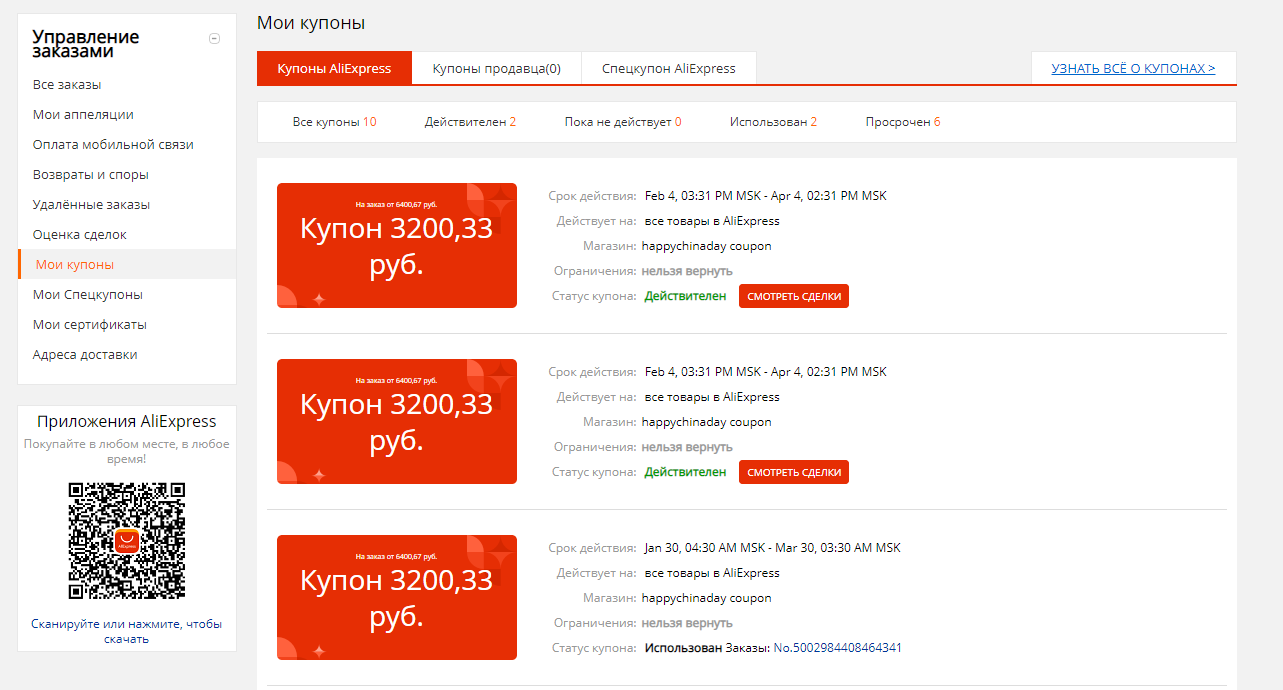Switch to Купоны продавца(0) tab
Image resolution: width=1283 pixels, height=690 pixels.
click(497, 69)
